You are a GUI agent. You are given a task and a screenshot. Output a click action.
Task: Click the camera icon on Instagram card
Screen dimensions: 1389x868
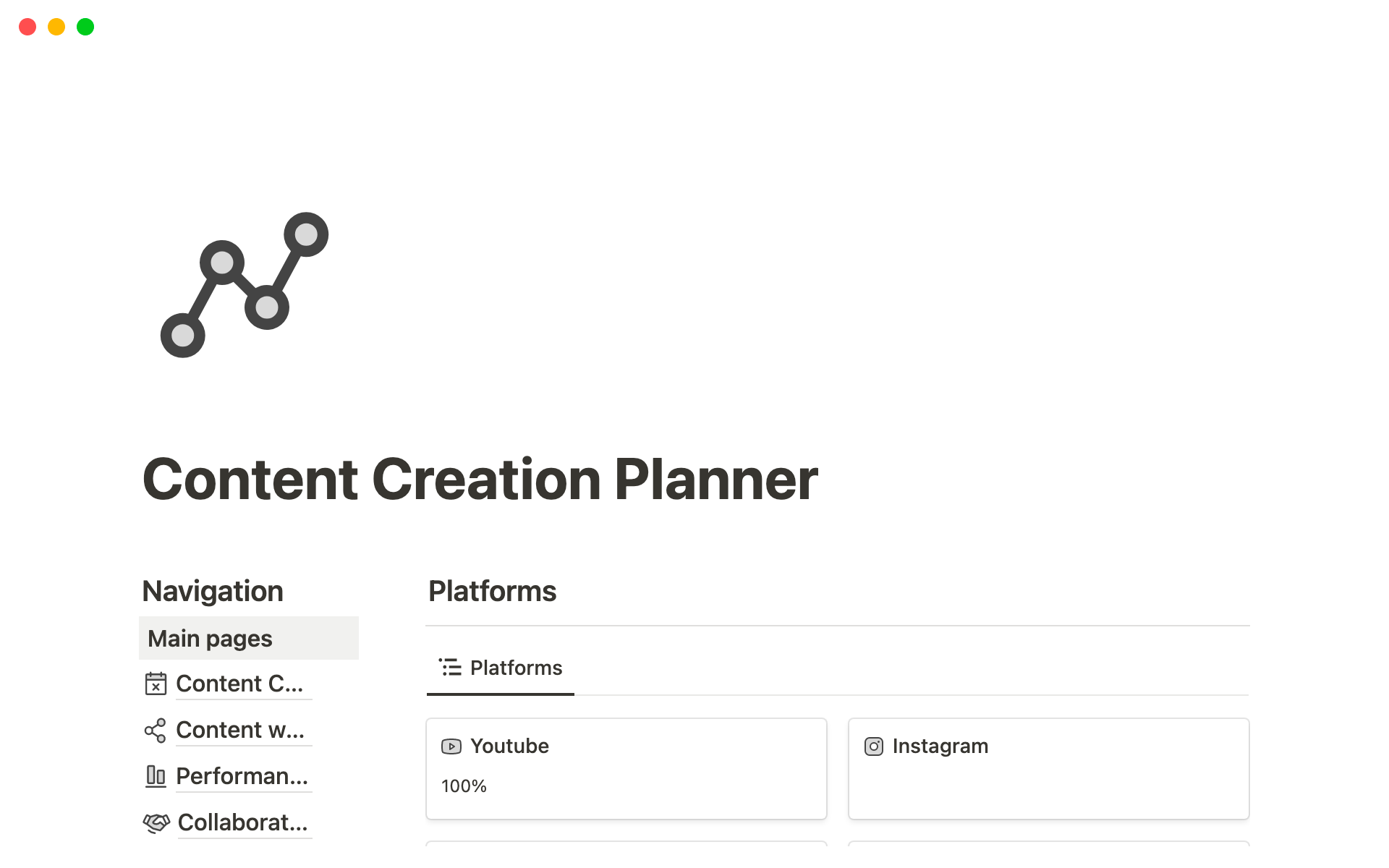(x=874, y=746)
